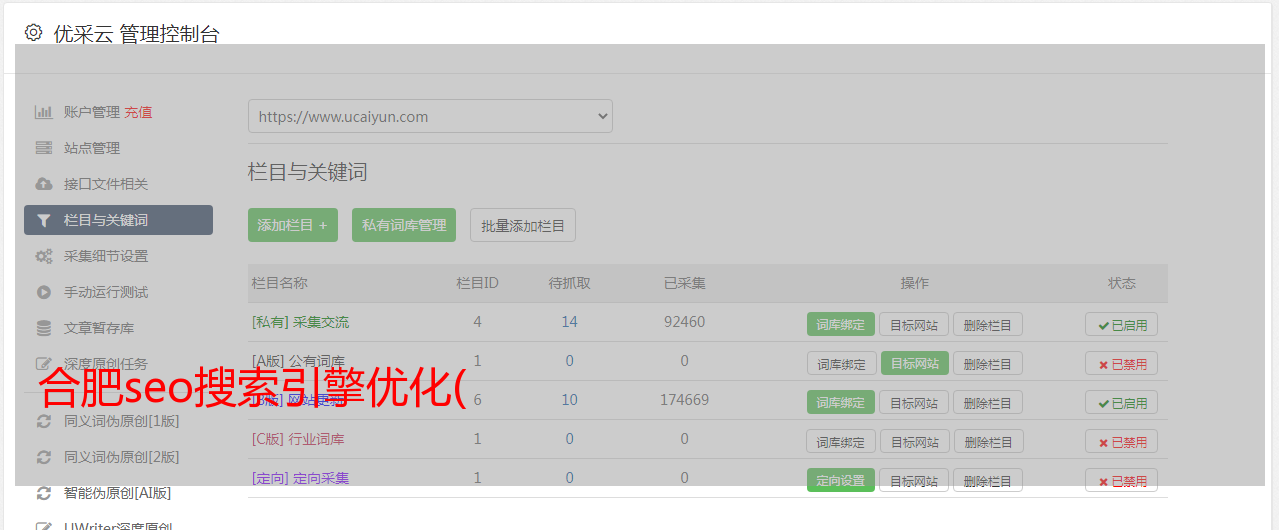Click 词库绑定 for 行业词库 row
Screen dimensions: 1279x530
pyautogui.click(x=841, y=441)
